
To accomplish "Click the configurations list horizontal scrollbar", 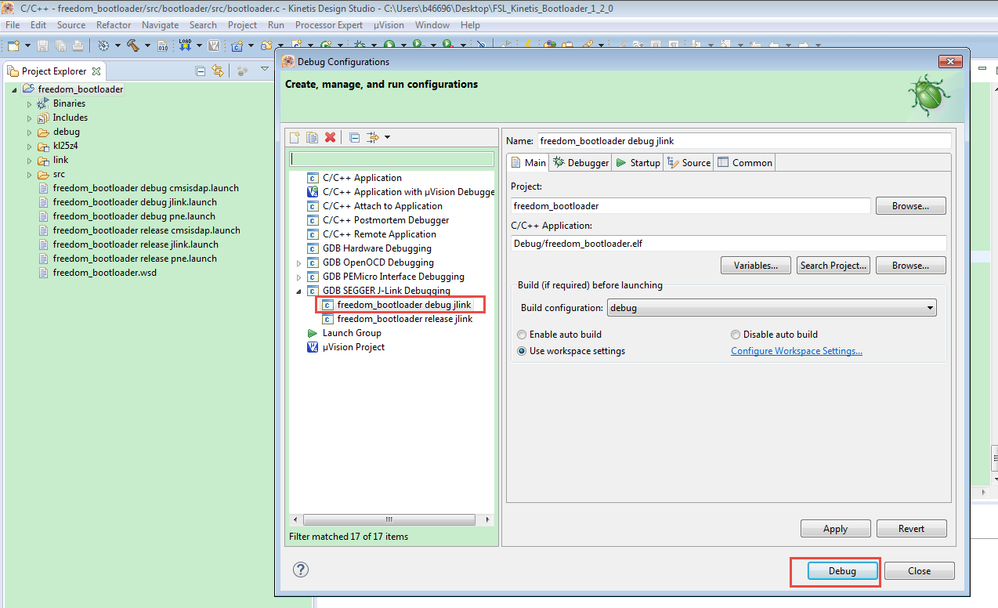I will [x=391, y=520].
